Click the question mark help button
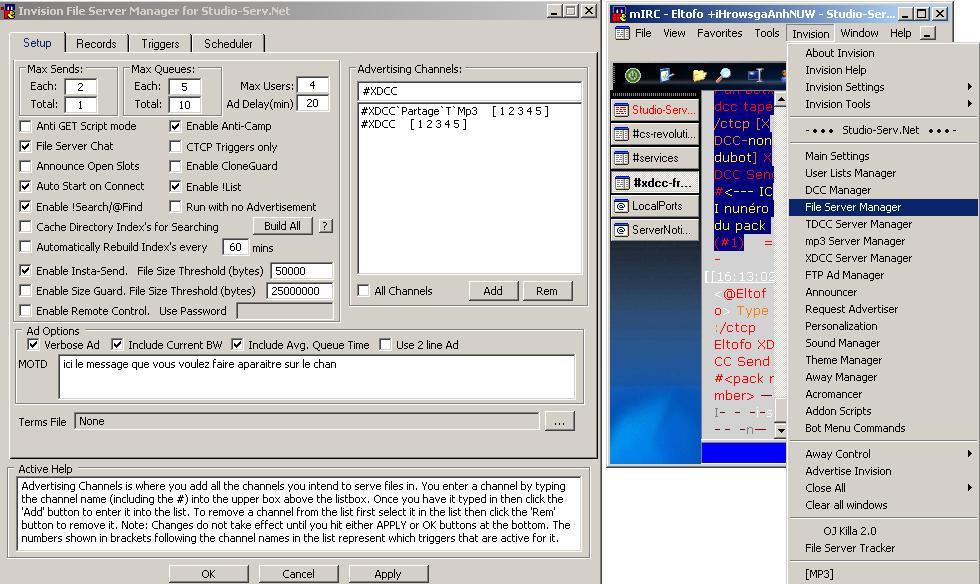980x584 pixels. pos(326,226)
